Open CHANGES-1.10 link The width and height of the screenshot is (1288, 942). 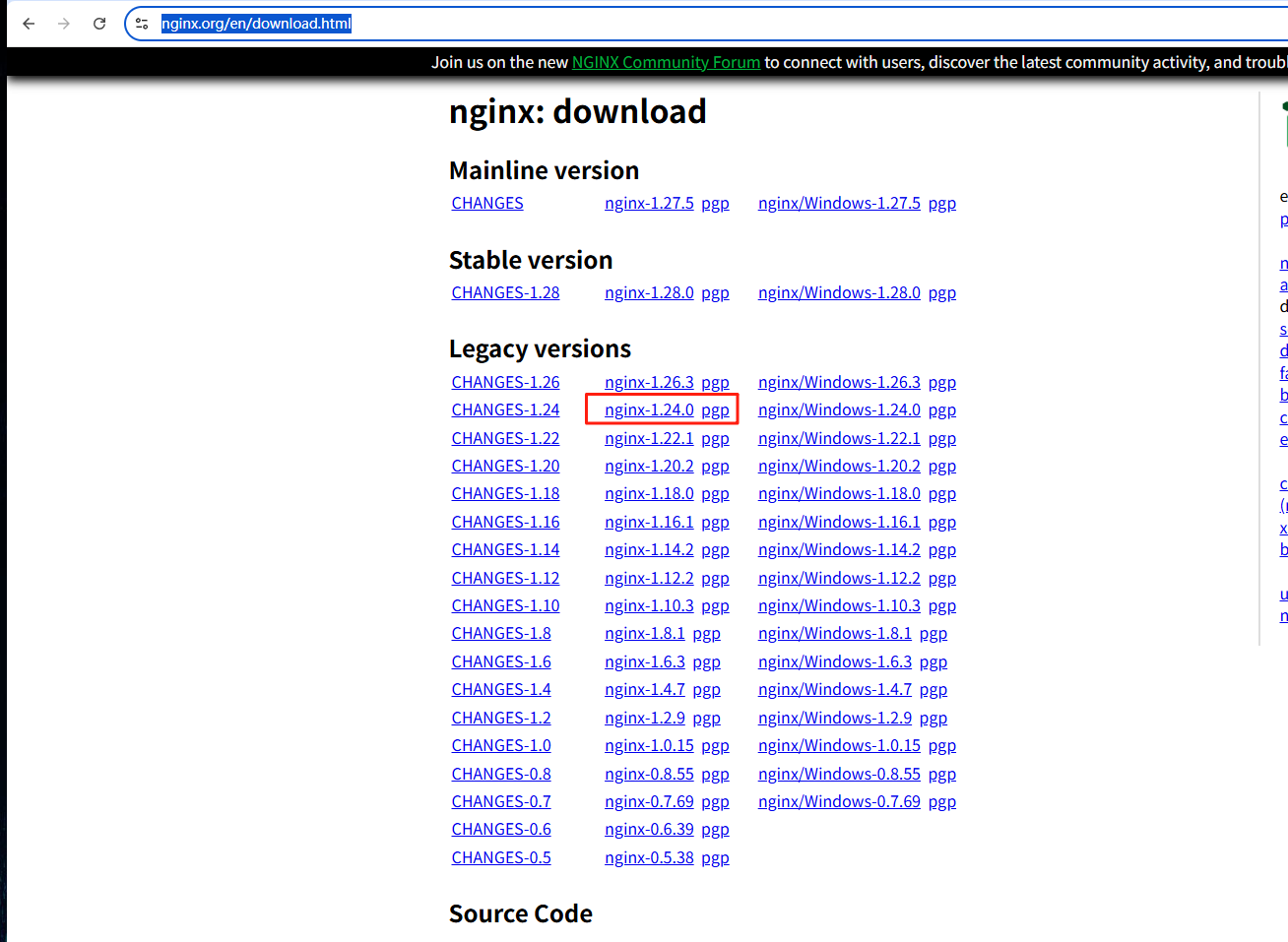click(505, 605)
